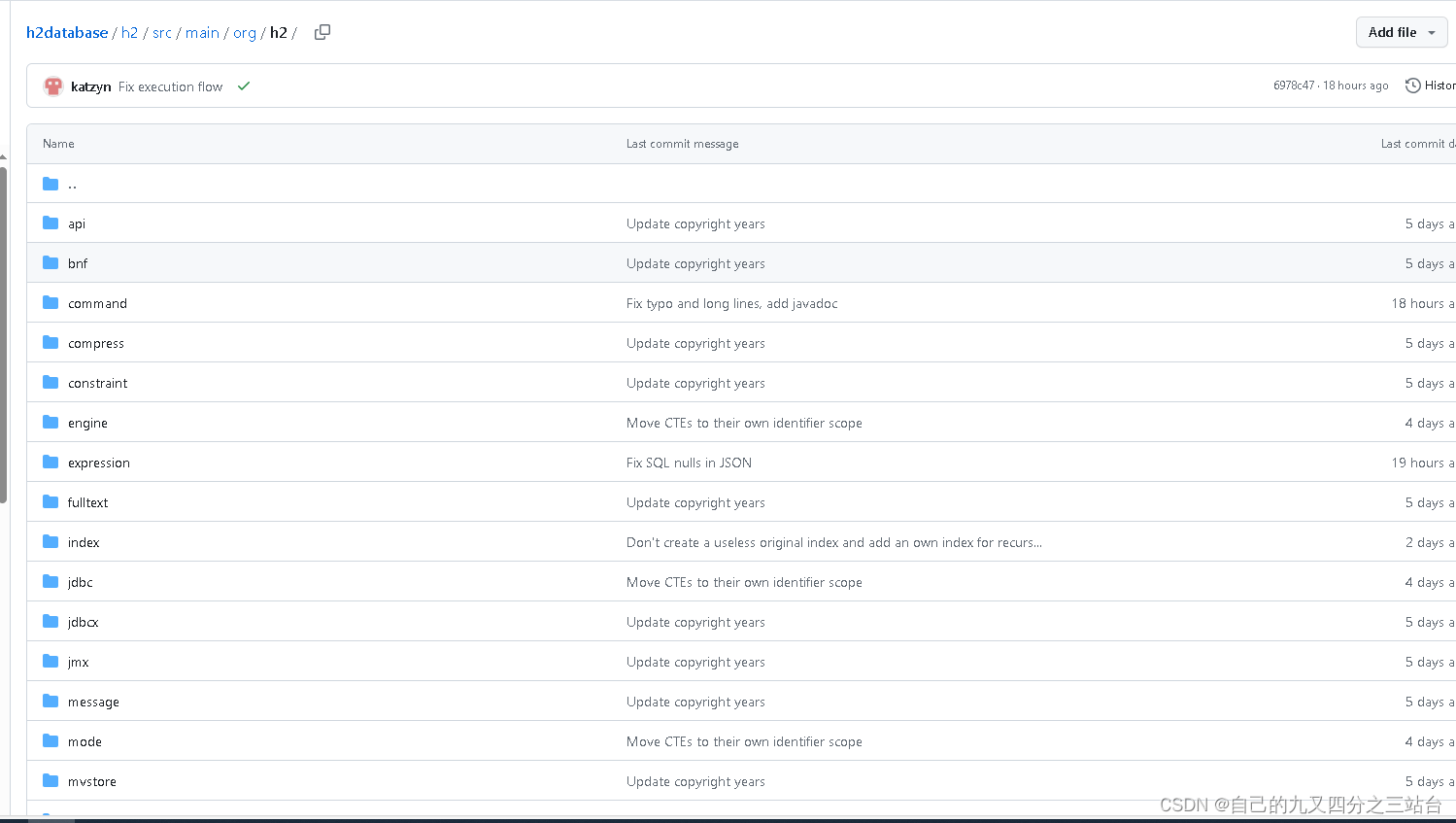Open org in the breadcrumb path
The image size is (1456, 823).
coord(245,32)
